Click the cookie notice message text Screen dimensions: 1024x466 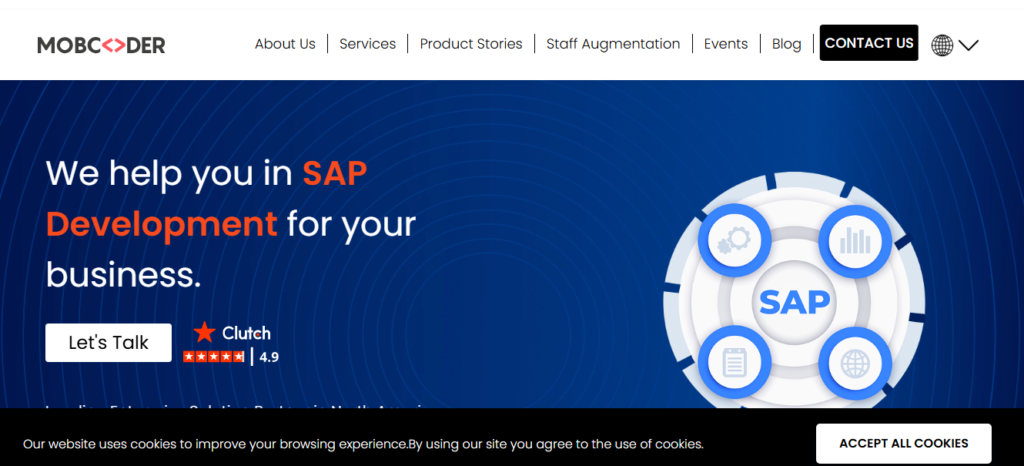pyautogui.click(x=363, y=444)
